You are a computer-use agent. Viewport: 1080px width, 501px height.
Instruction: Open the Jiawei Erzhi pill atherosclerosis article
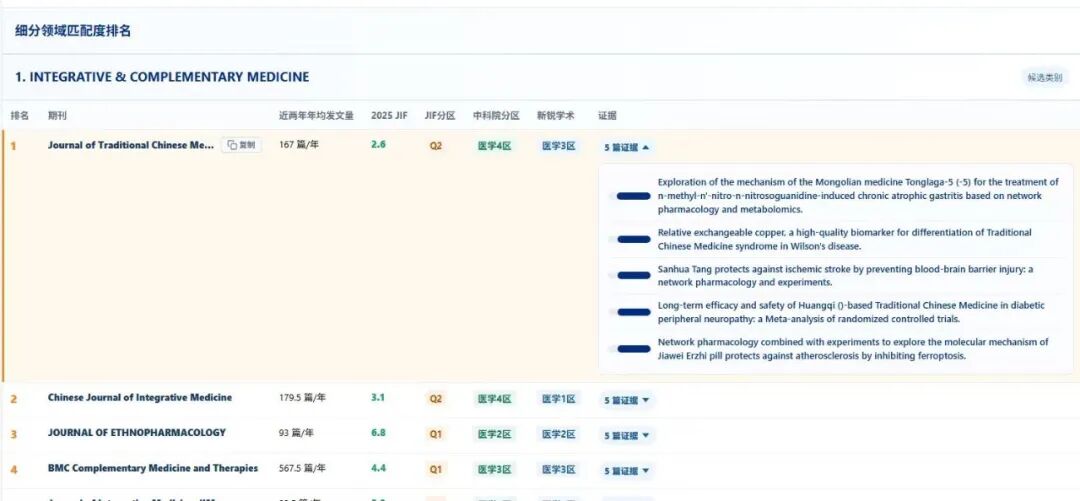(853, 349)
